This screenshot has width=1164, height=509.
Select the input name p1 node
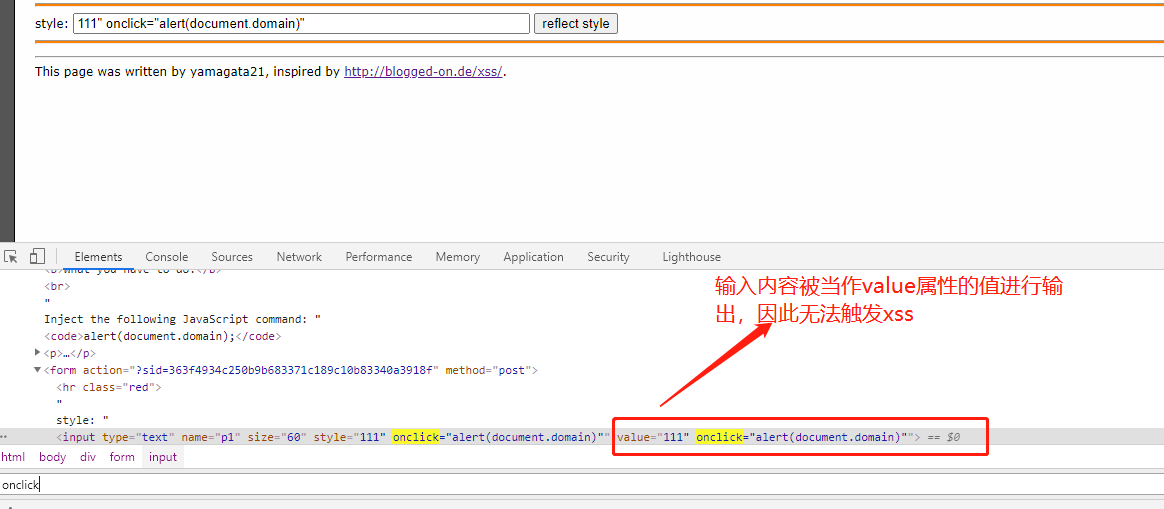pos(488,437)
